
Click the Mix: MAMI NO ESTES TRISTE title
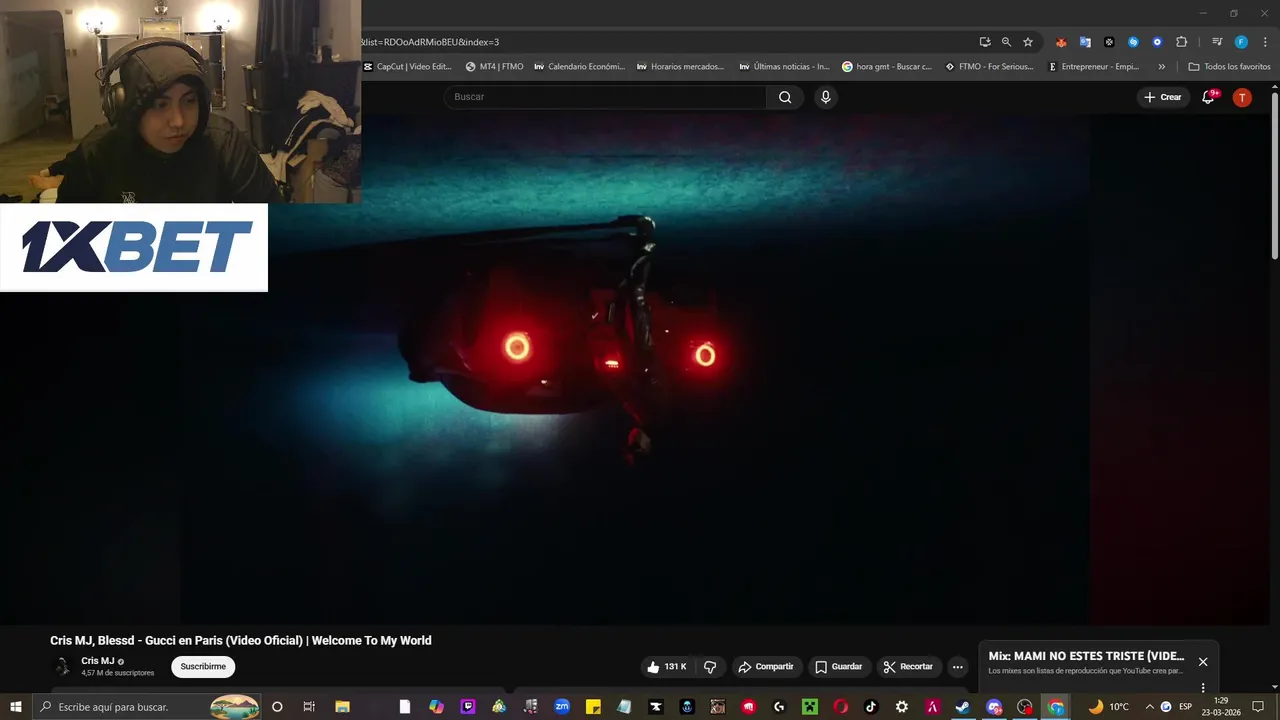coord(1086,657)
